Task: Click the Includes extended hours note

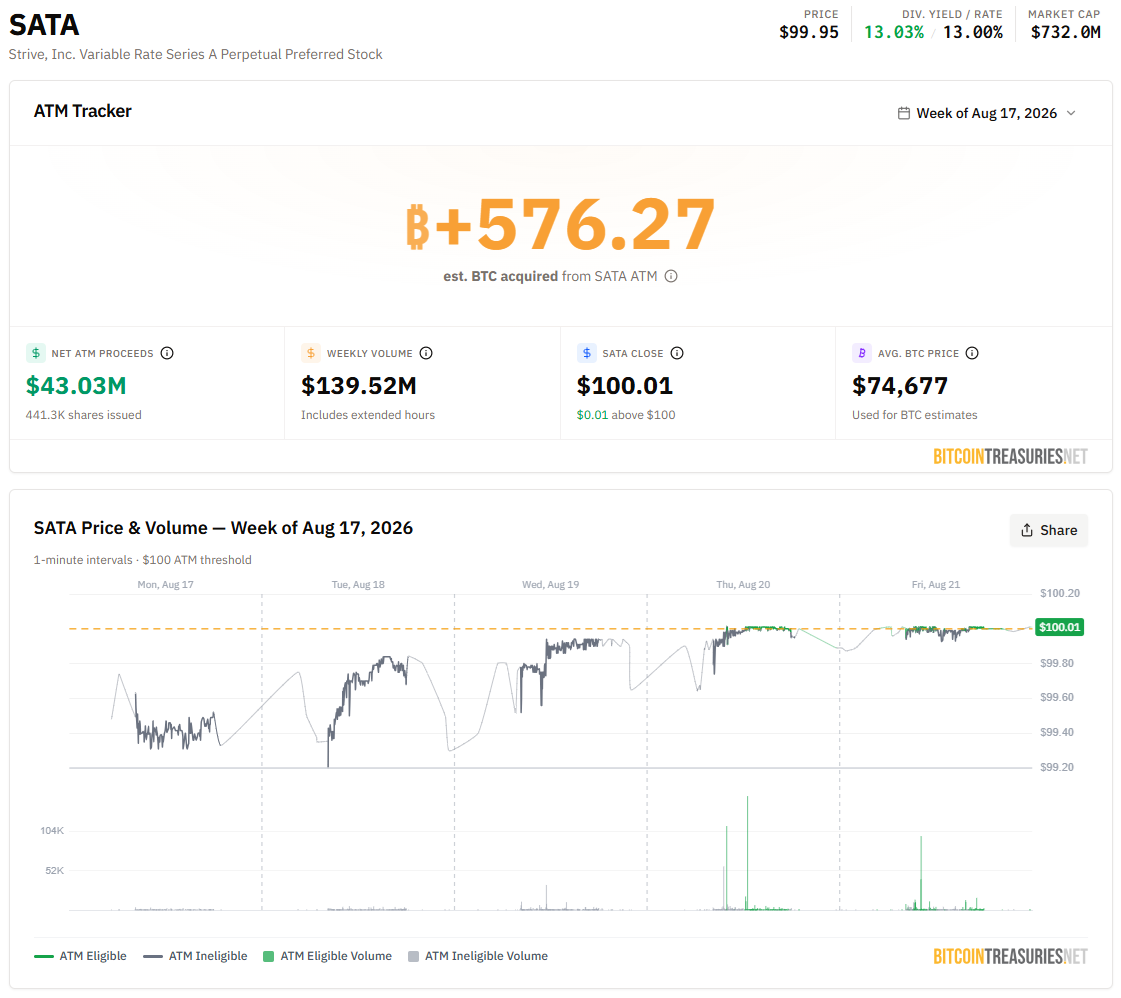Action: pyautogui.click(x=367, y=415)
